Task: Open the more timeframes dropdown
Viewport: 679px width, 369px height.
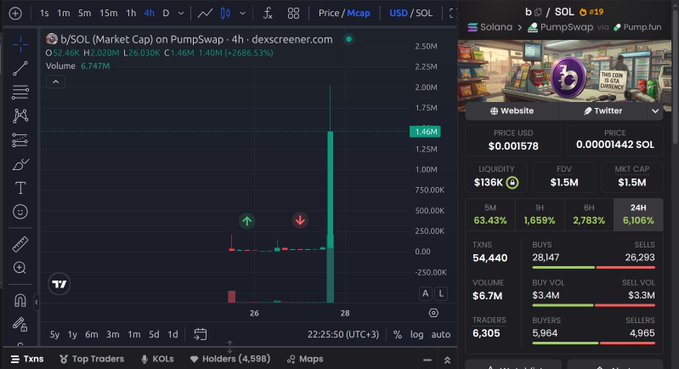Action: tap(181, 13)
